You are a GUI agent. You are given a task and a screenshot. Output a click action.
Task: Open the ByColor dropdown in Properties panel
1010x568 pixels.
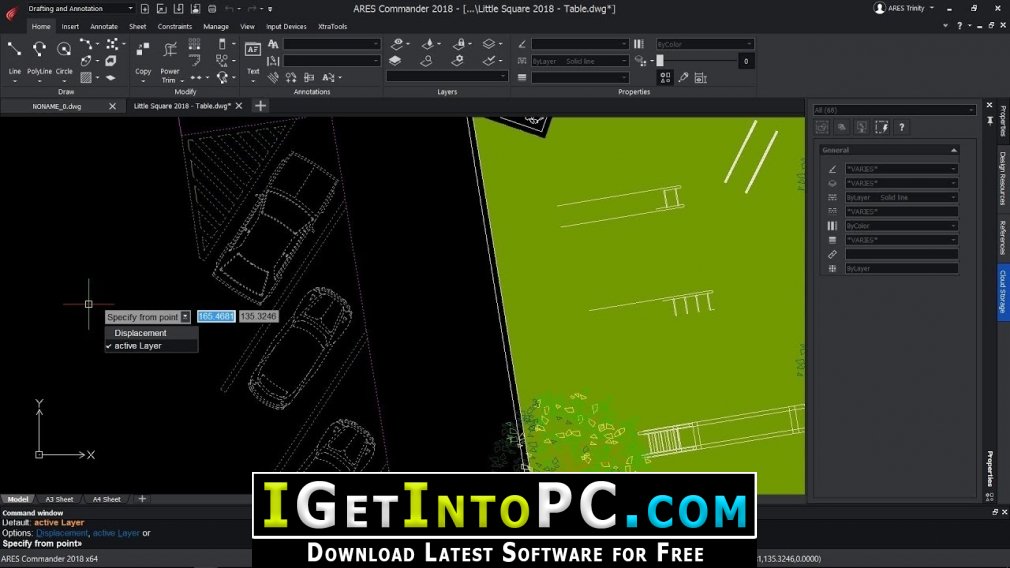901,225
